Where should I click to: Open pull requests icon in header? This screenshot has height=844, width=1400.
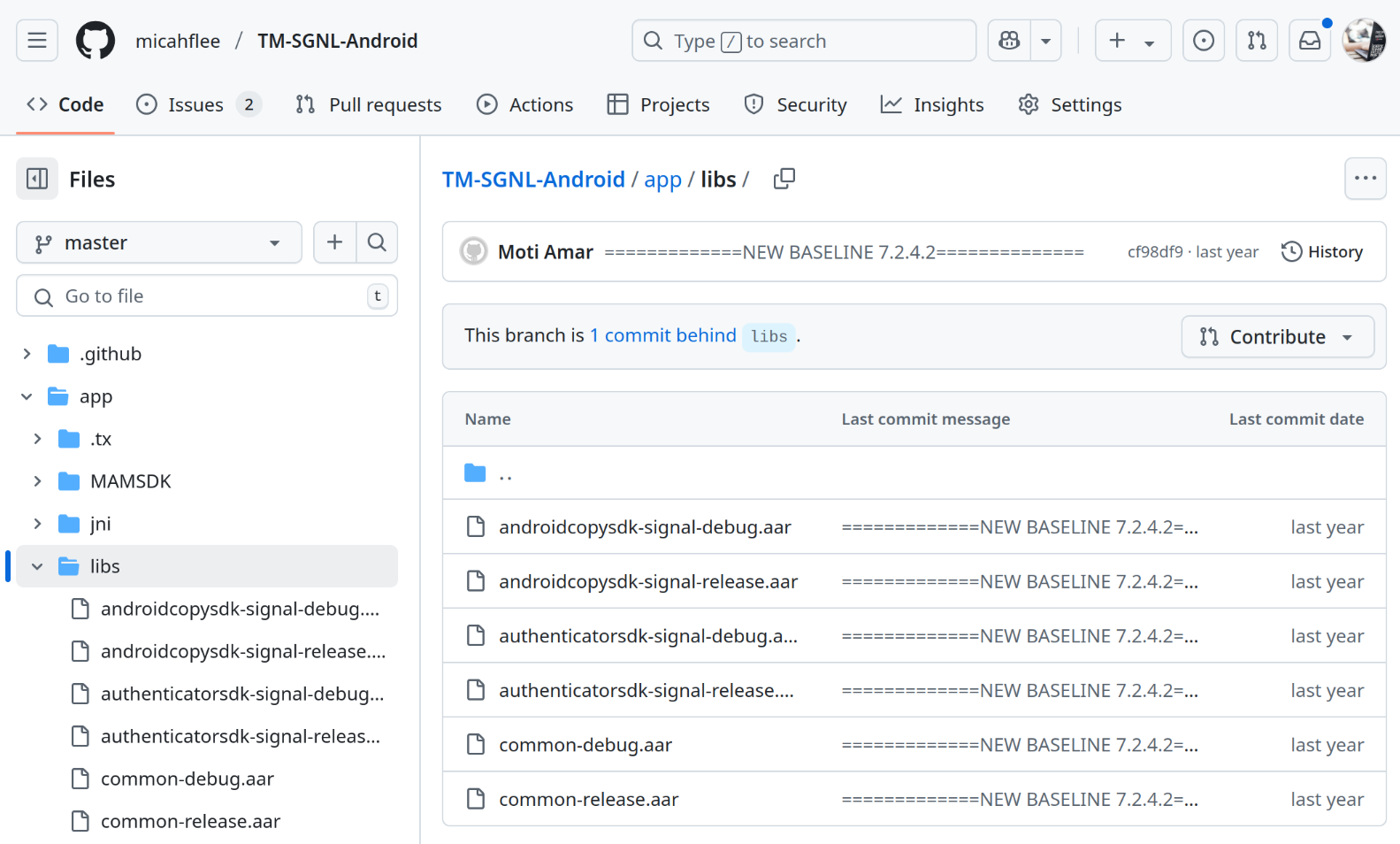coord(1257,41)
